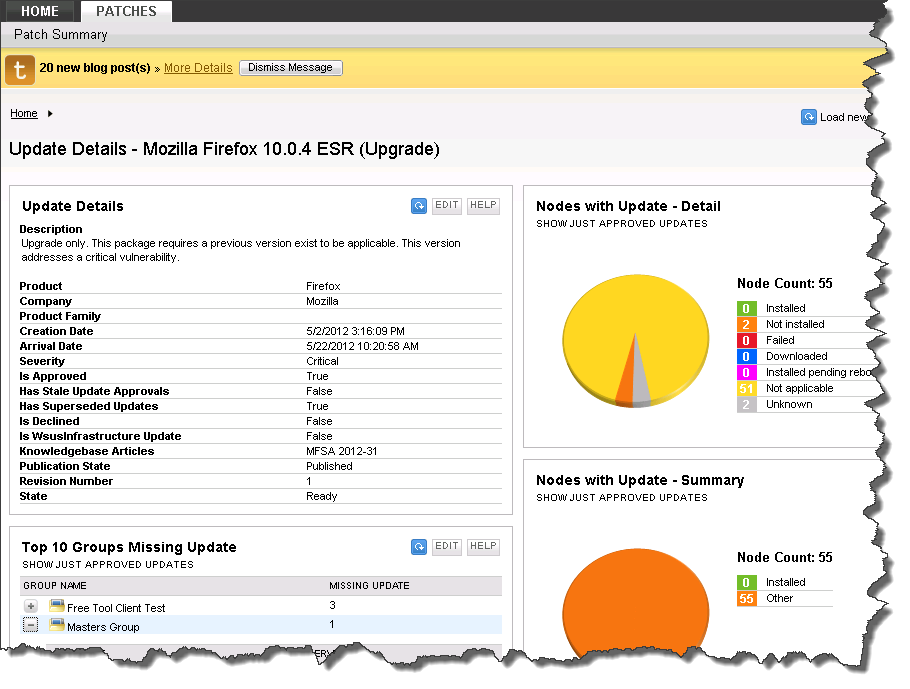The image size is (910, 689).
Task: Expand the Free Tool Client Test group
Action: tap(31, 606)
